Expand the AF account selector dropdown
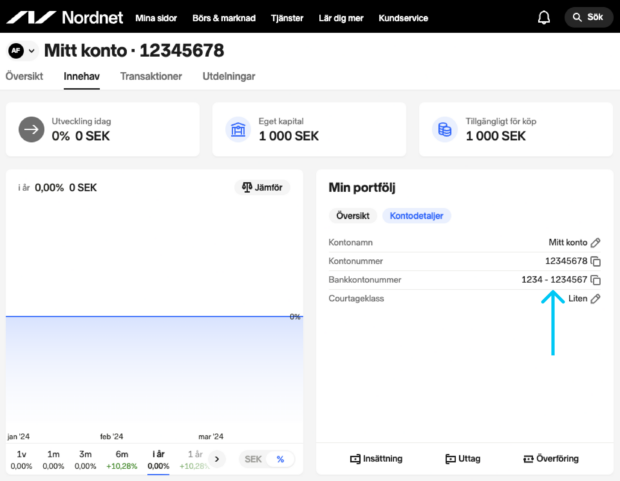The image size is (620, 481). coord(22,51)
